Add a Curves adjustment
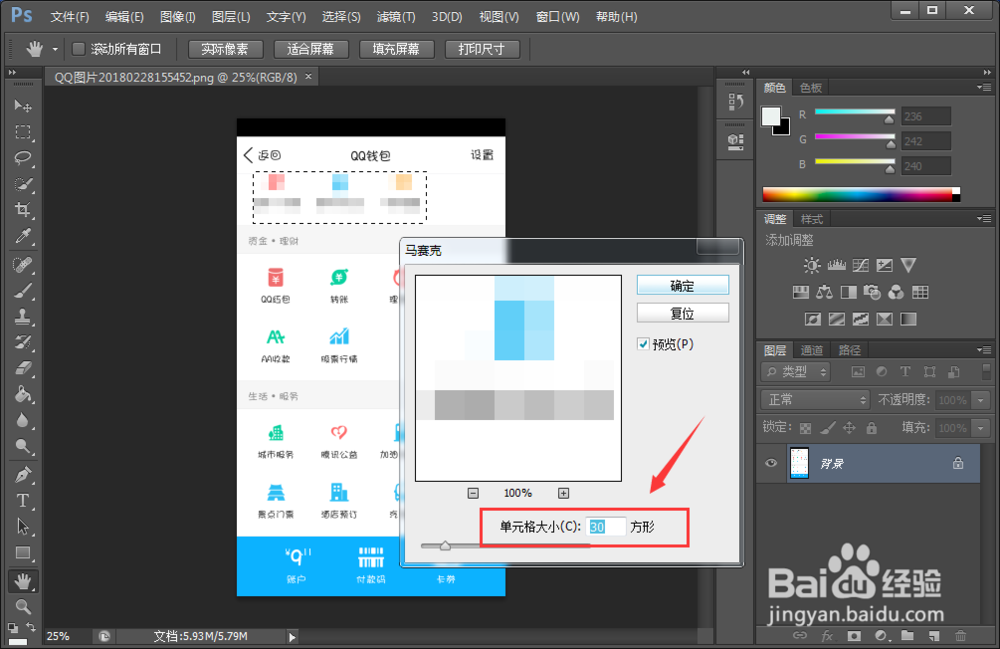This screenshot has width=1000, height=649. tap(860, 265)
